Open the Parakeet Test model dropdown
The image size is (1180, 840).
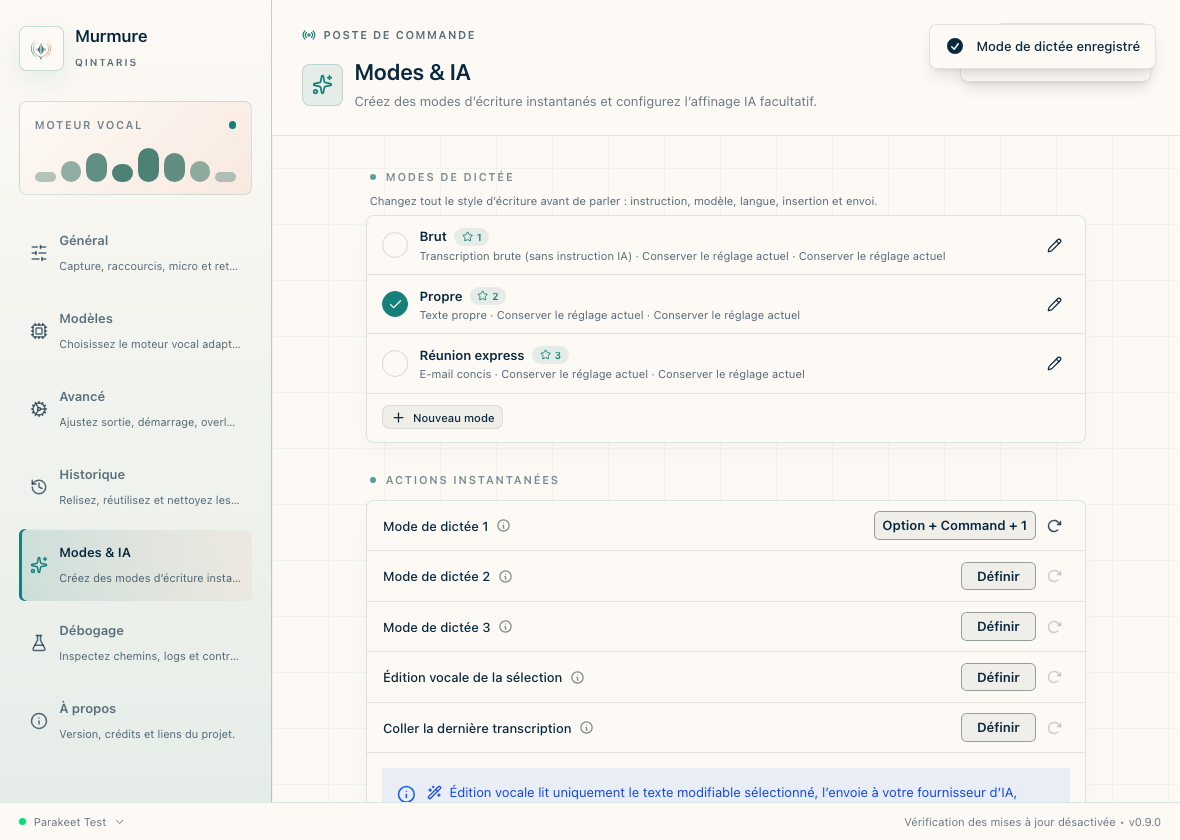[x=71, y=822]
